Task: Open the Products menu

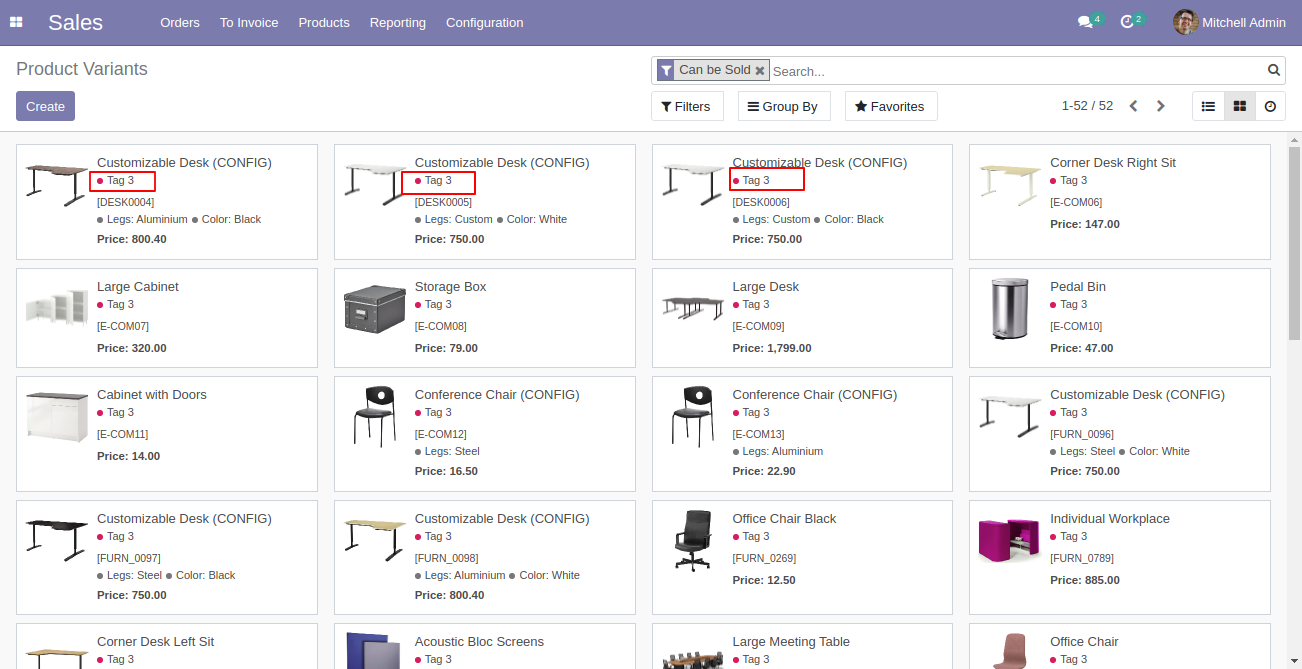Action: 324,22
